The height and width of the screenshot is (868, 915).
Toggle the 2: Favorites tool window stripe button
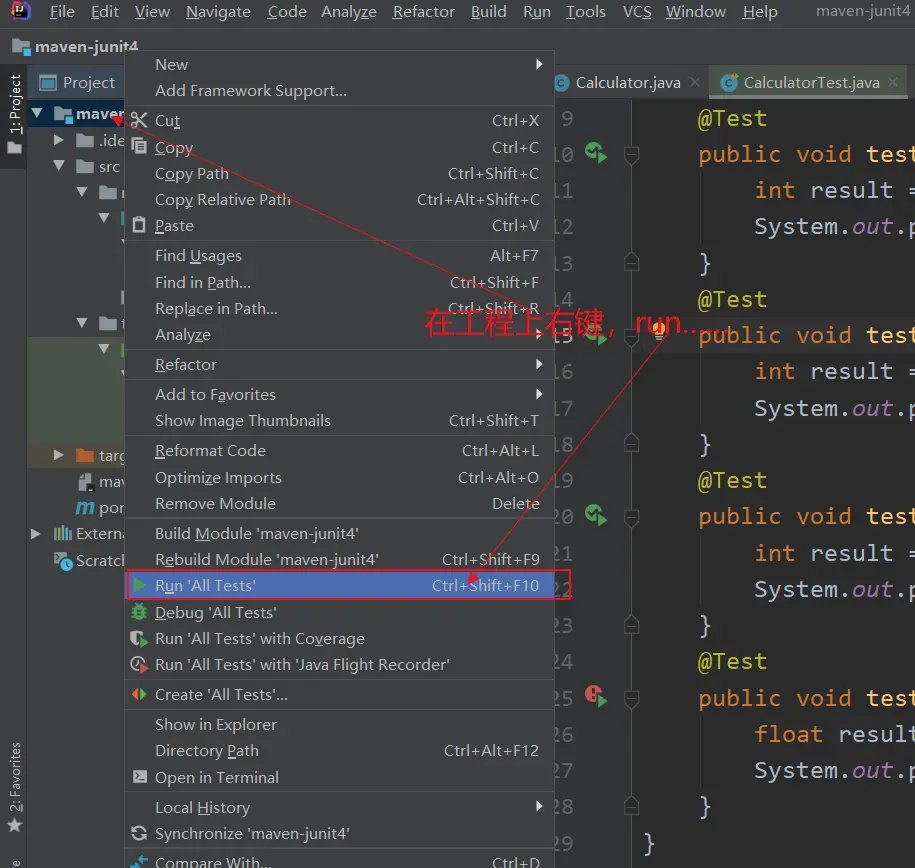[15, 780]
